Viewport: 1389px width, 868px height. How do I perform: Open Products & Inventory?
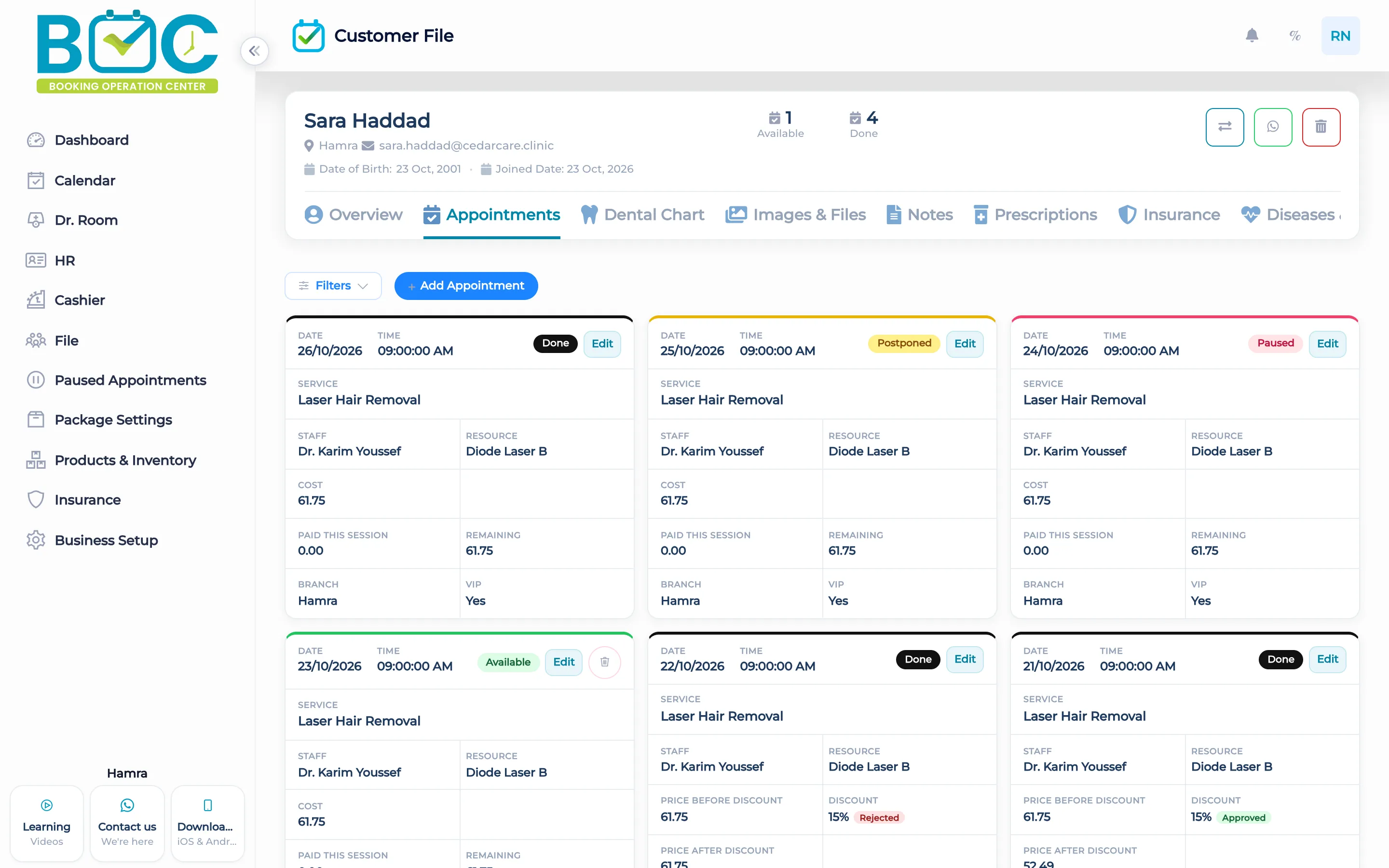coord(111,460)
